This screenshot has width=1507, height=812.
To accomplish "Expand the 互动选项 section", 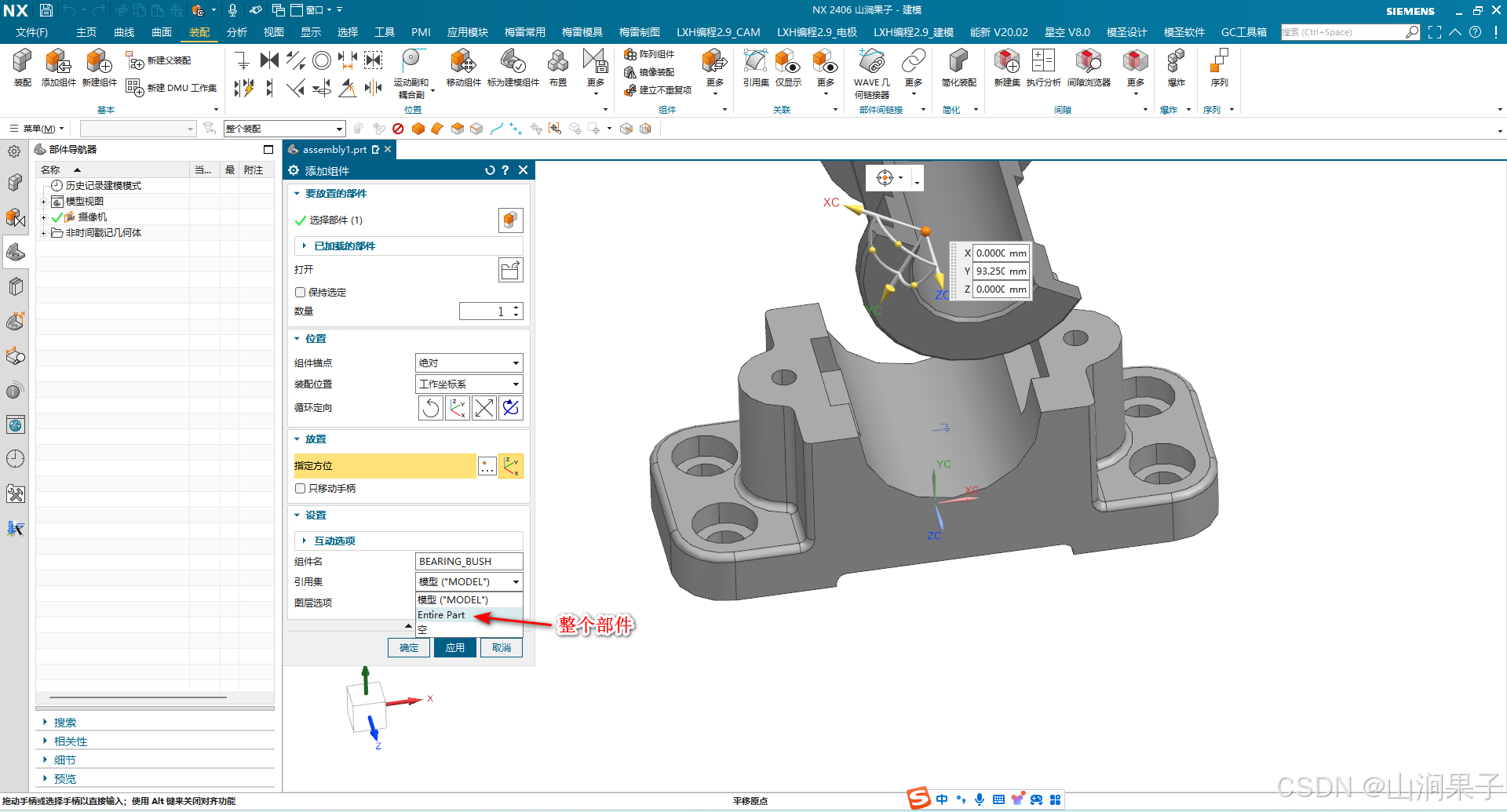I will [x=408, y=541].
